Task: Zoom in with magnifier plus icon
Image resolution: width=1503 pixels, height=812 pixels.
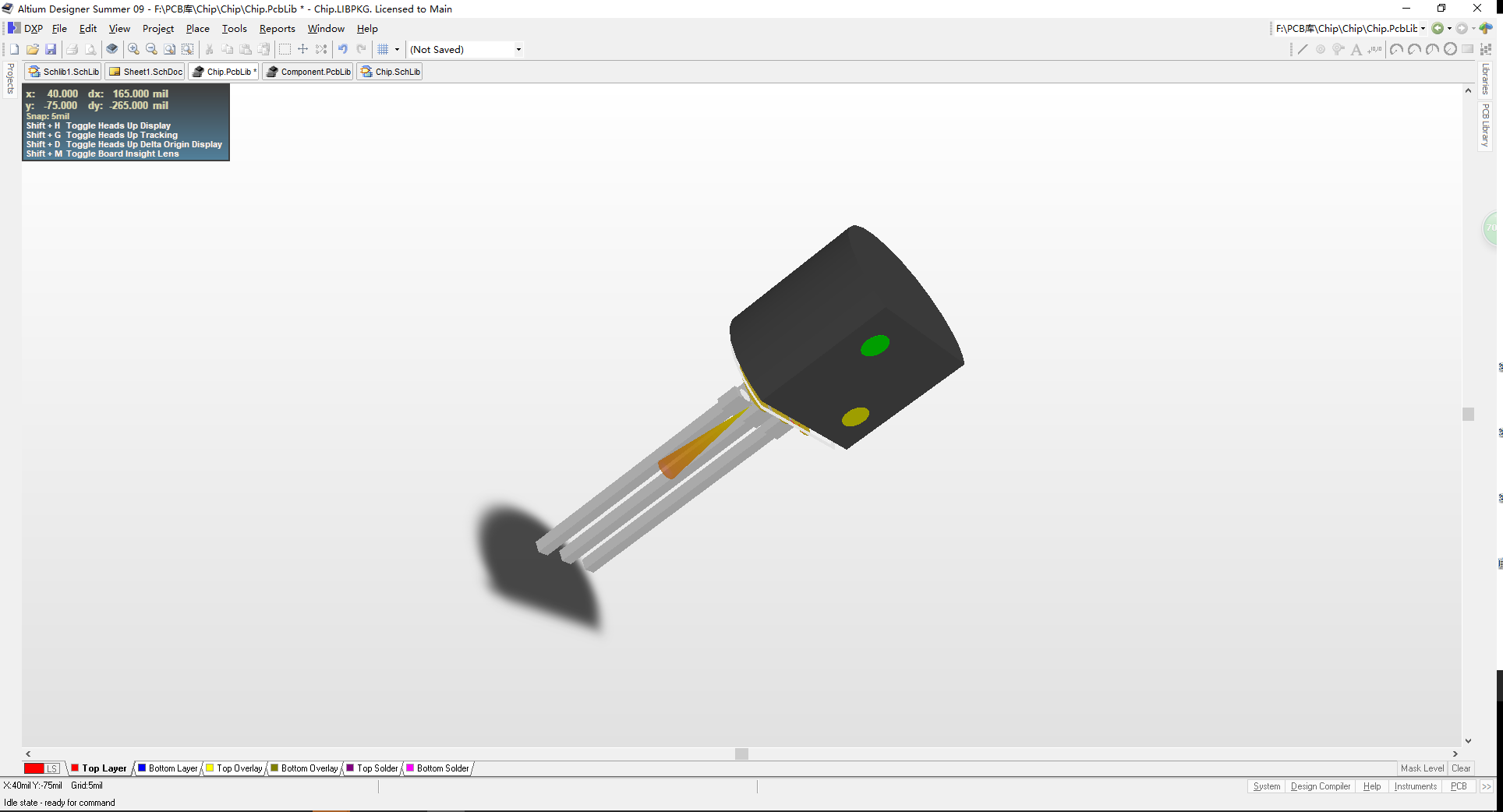Action: (133, 49)
